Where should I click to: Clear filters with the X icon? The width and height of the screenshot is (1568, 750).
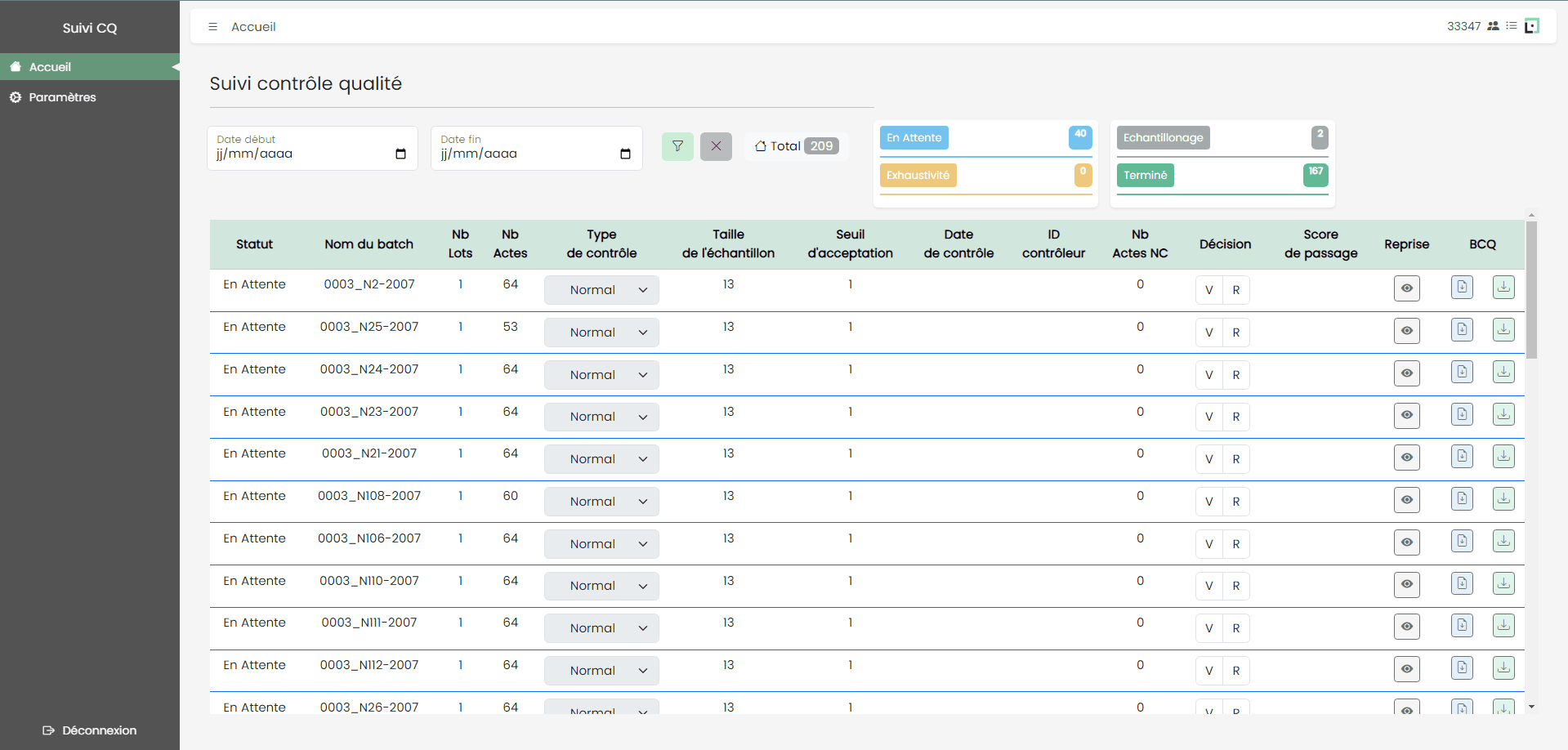pos(716,146)
